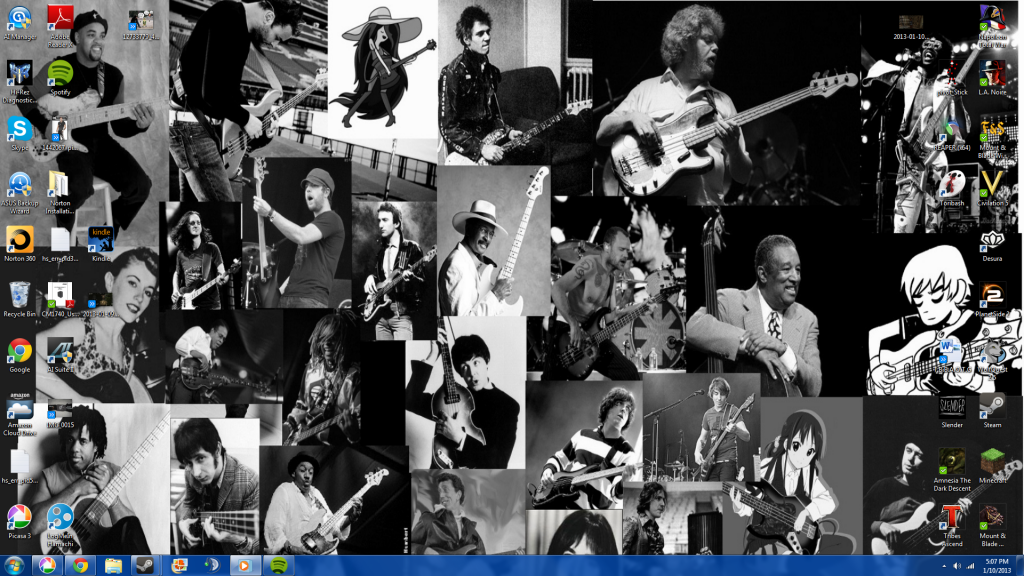Launch AI Suite II from desktop
The height and width of the screenshot is (576, 1024).
60,355
